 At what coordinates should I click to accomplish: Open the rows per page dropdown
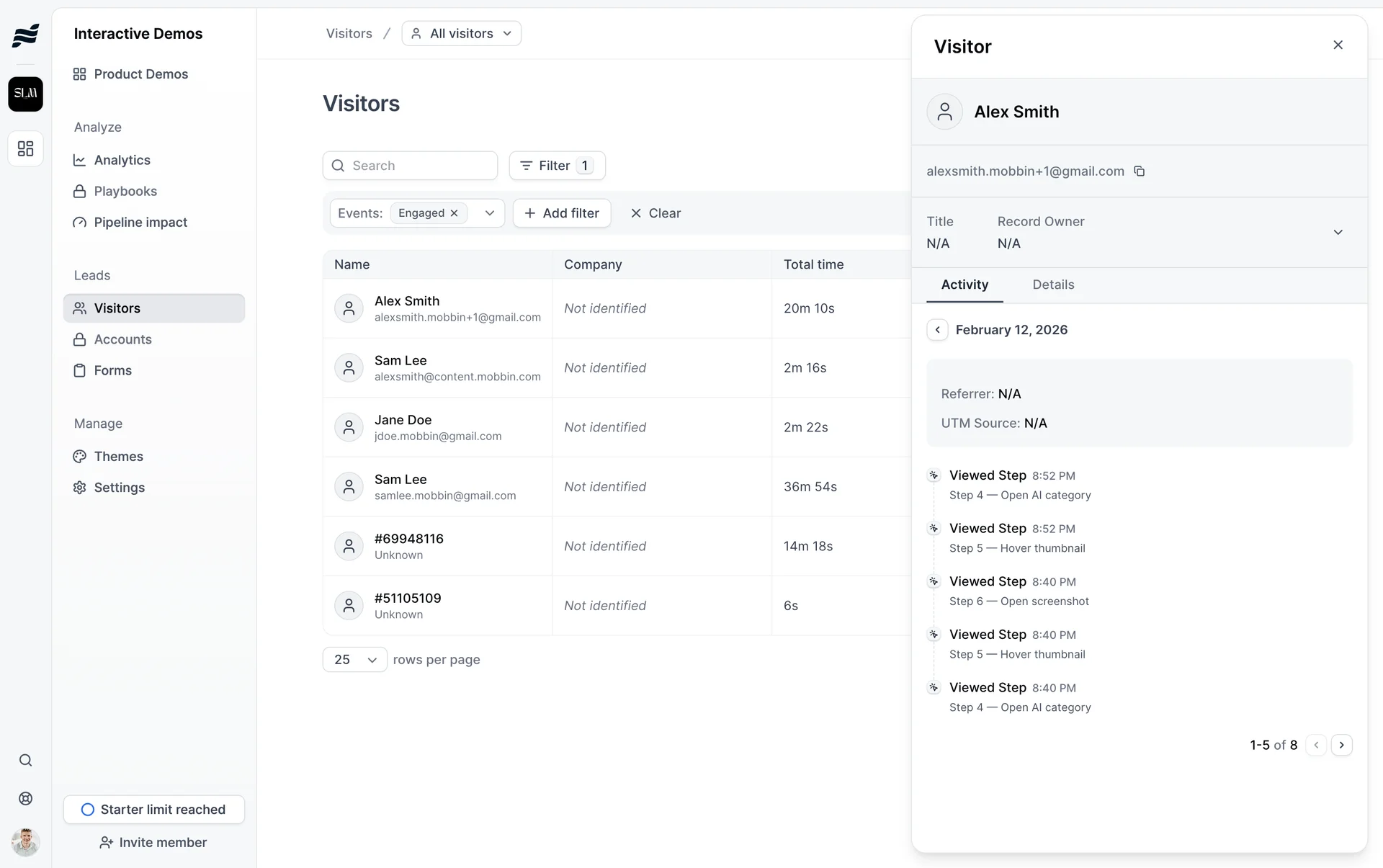[355, 660]
